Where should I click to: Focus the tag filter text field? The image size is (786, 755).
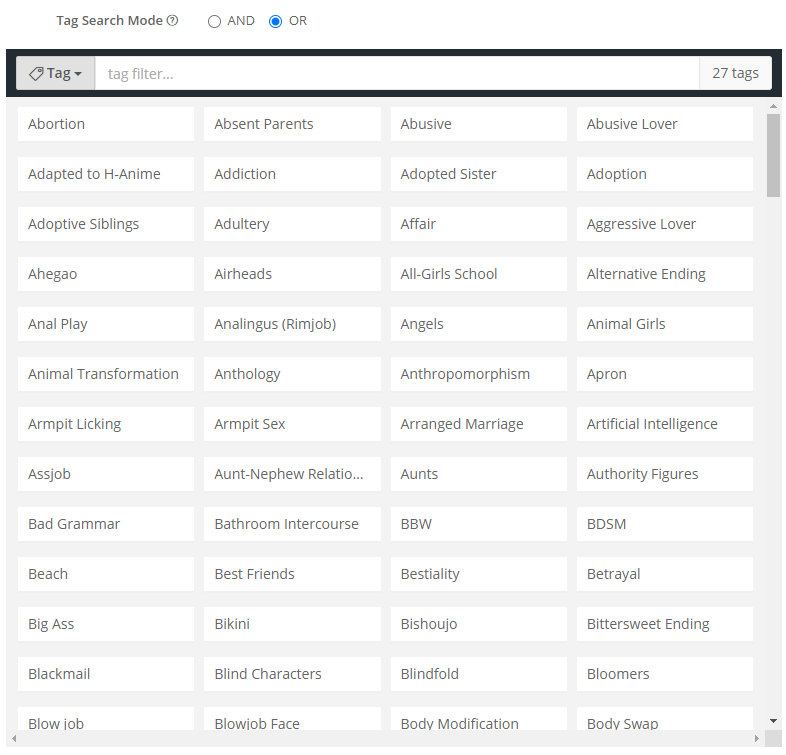coord(396,73)
